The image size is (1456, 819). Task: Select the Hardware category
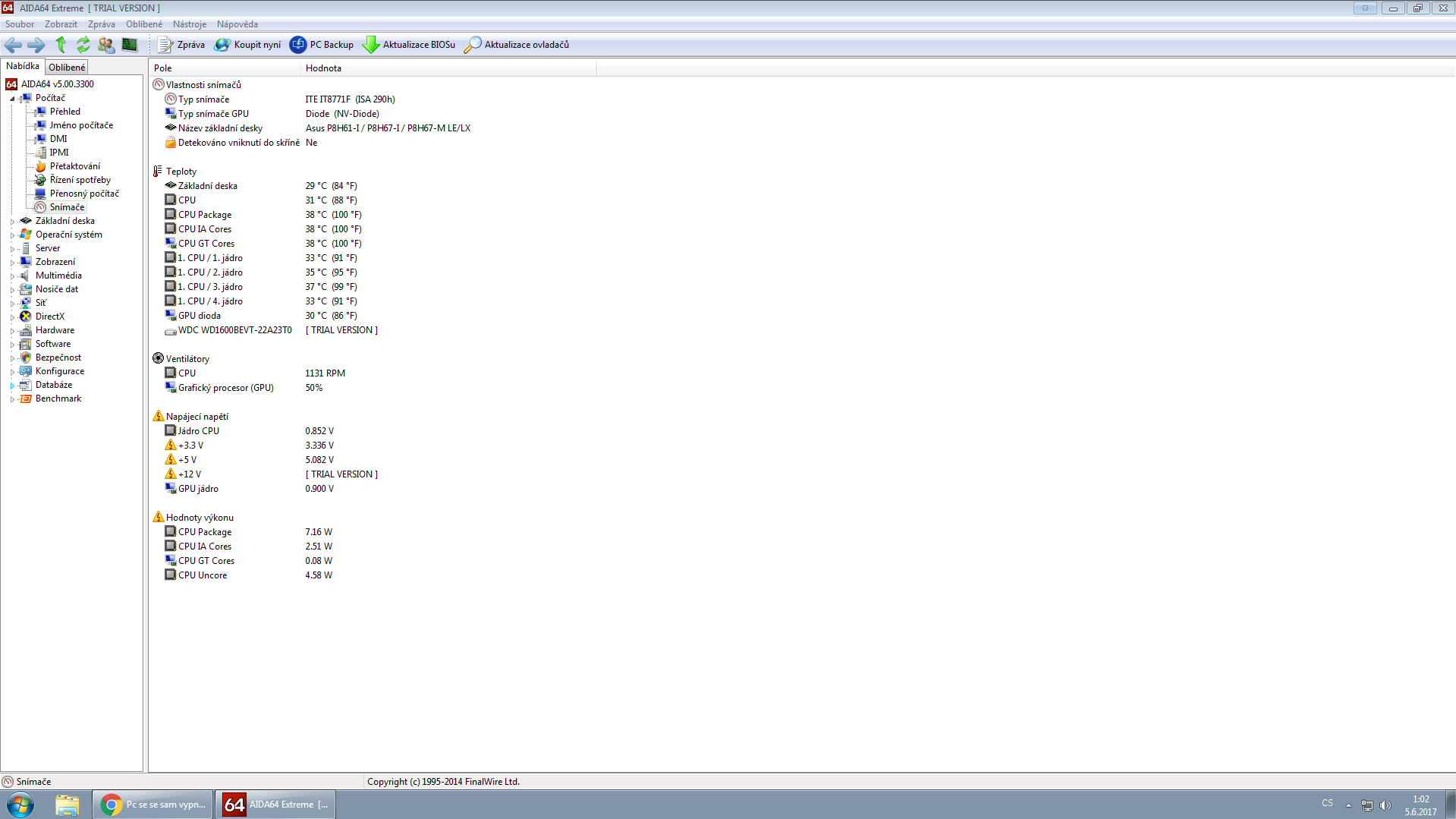47,330
